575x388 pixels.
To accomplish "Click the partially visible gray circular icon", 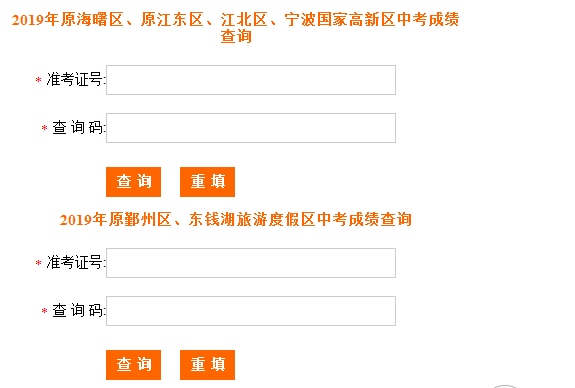I will point(505,386).
